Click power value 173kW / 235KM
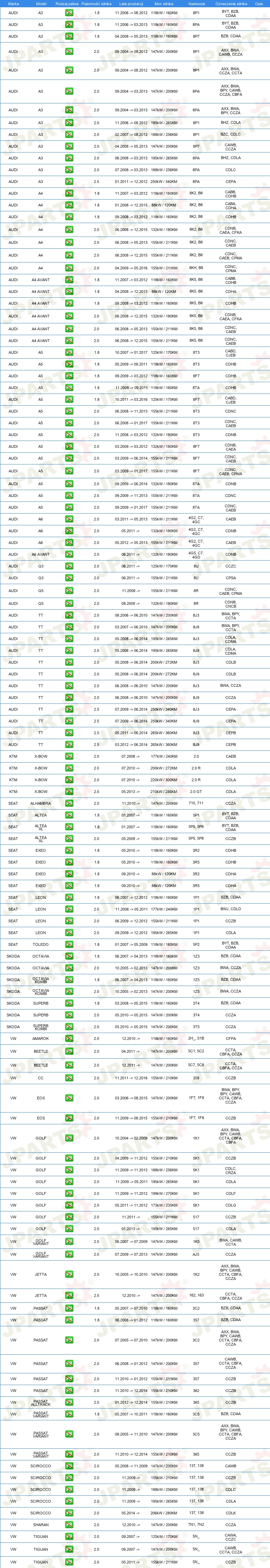Viewport: 270px width, 1568px height. point(164,1205)
